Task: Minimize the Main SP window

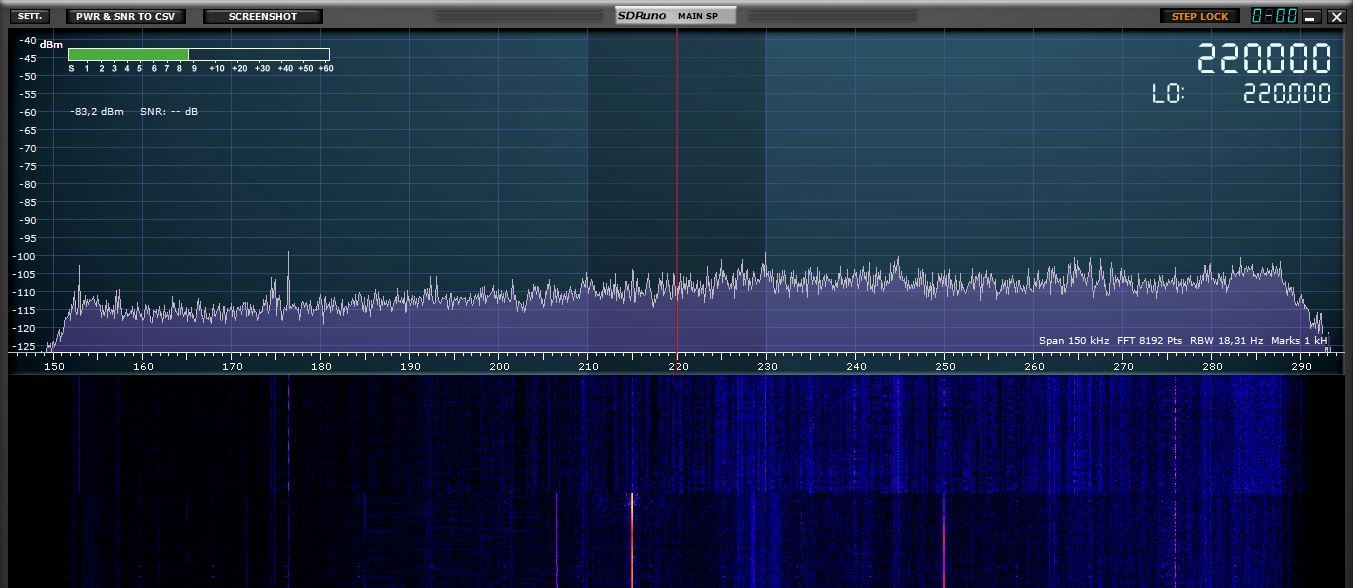Action: 1310,17
